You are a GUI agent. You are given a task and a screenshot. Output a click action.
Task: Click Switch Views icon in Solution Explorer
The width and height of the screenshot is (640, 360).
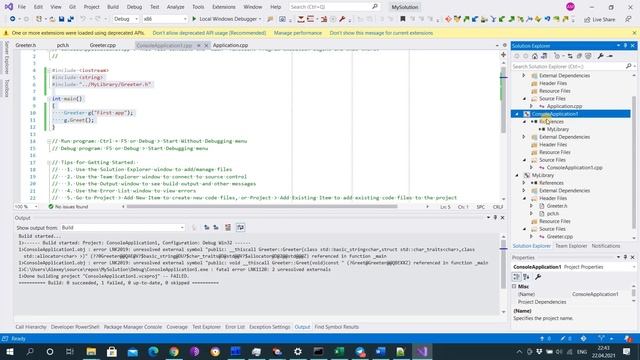click(x=544, y=56)
